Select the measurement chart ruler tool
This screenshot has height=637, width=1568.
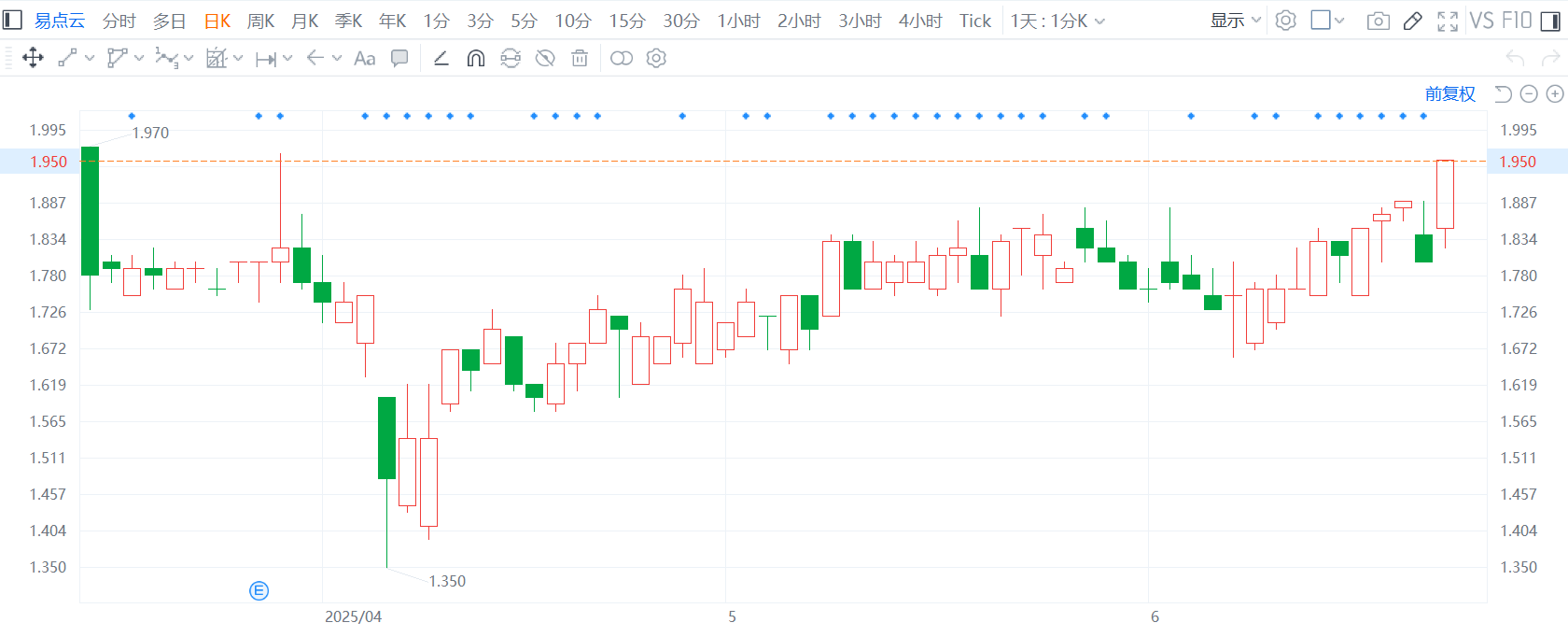[217, 59]
